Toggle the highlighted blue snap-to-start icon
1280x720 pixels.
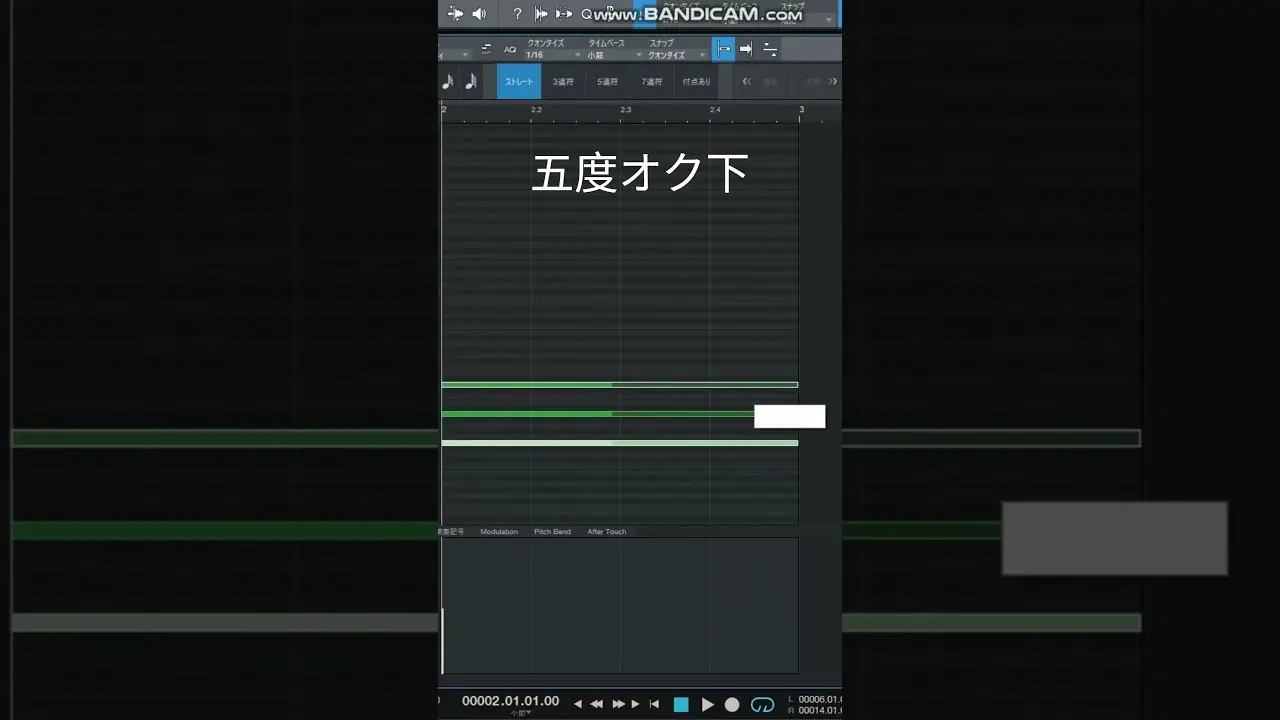pos(723,49)
